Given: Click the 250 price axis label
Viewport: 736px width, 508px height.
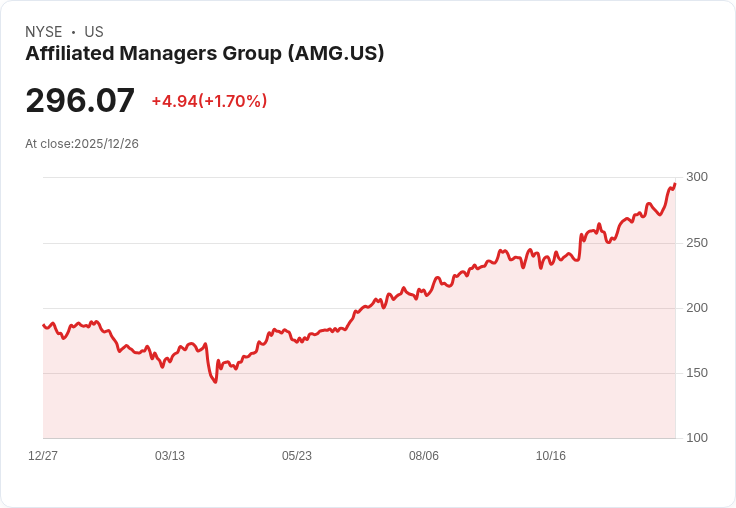Looking at the screenshot, I should coord(697,243).
